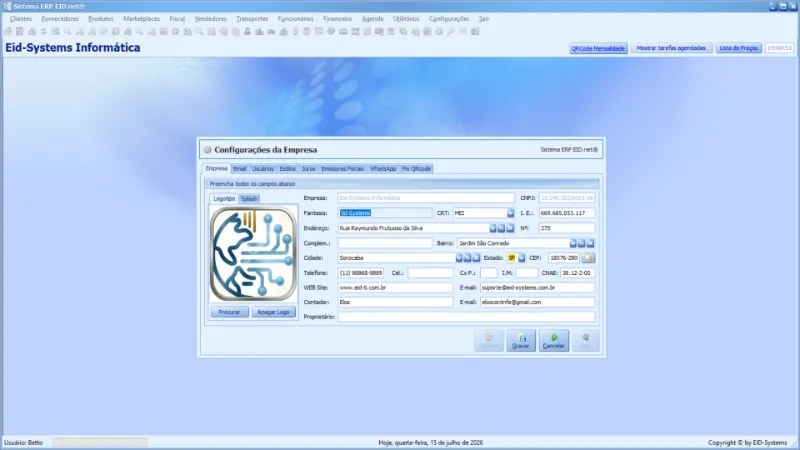The height and width of the screenshot is (450, 800).
Task: Switch to the Estilos tab
Action: (287, 169)
